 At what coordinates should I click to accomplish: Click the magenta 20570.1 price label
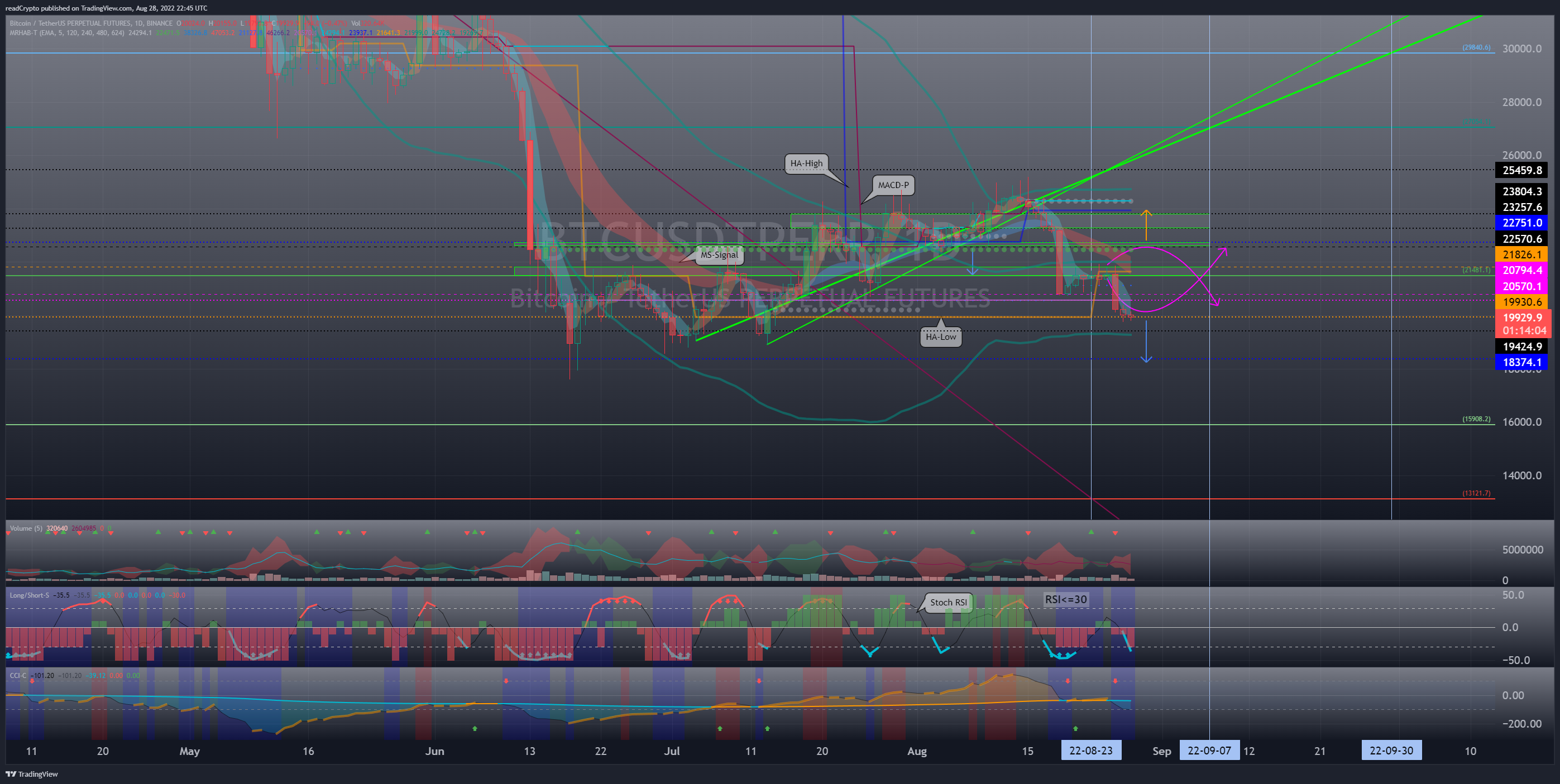[1521, 286]
